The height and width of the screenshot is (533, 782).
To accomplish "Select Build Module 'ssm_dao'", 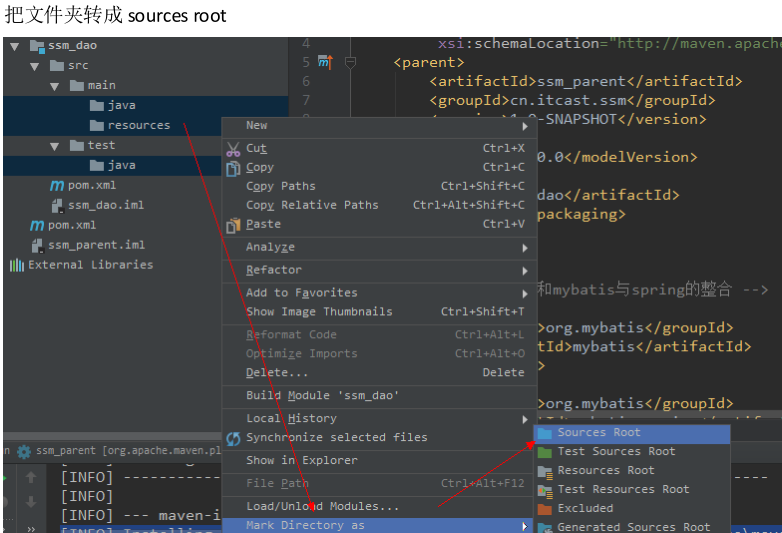I will pyautogui.click(x=379, y=396).
